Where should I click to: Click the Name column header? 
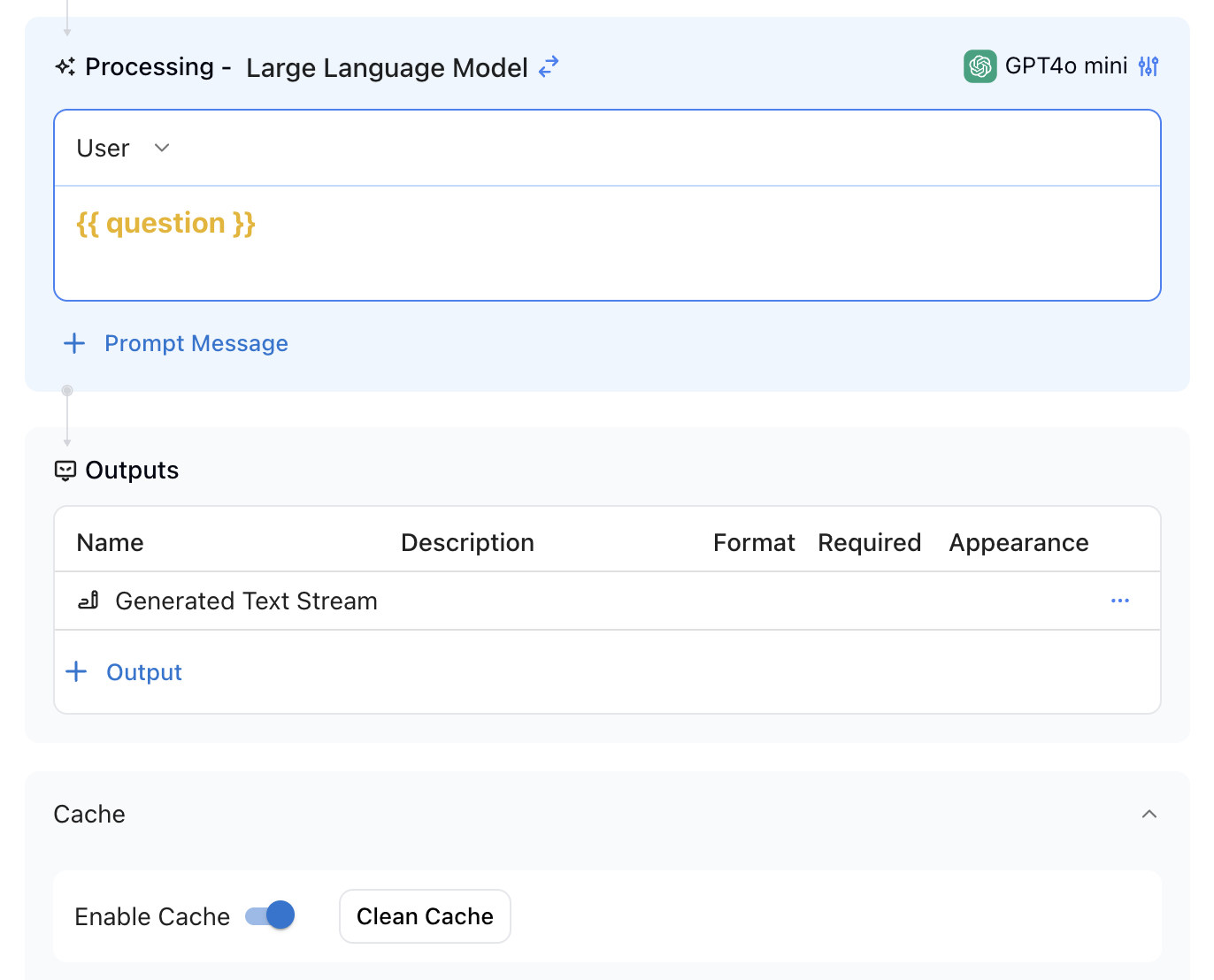[110, 543]
